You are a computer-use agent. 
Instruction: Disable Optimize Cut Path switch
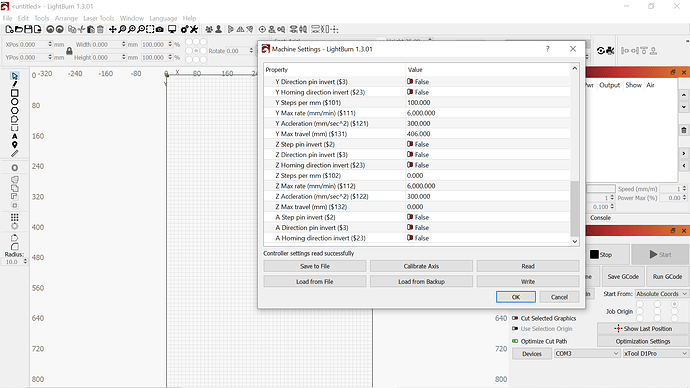[515, 341]
